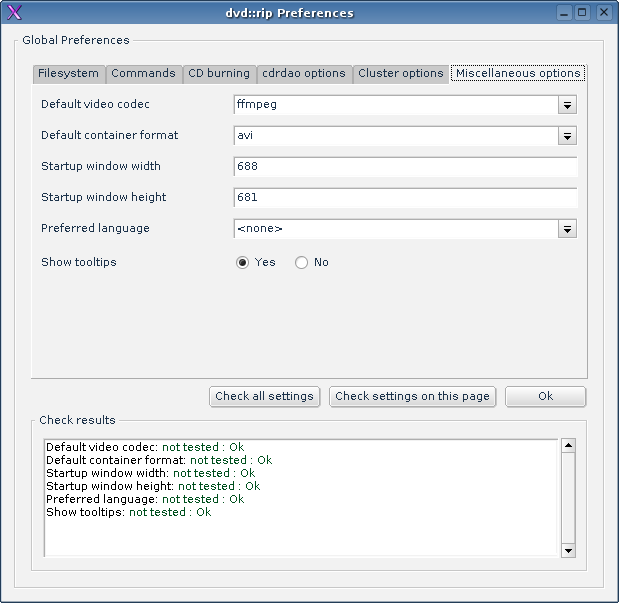Click the 'Default video codec: not tested' result
This screenshot has width=619, height=603.
[145, 447]
